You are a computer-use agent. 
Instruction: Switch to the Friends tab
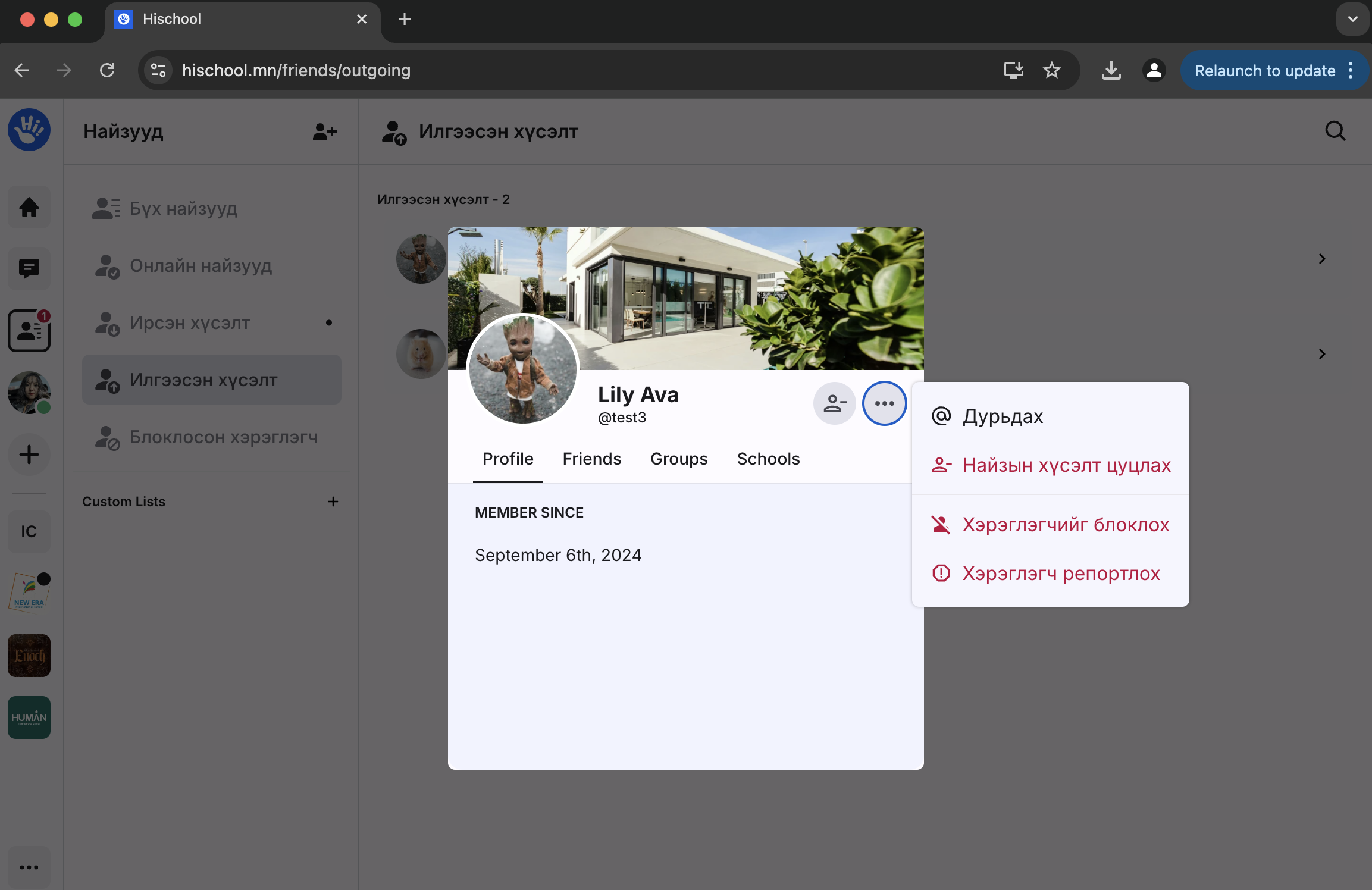click(x=591, y=459)
